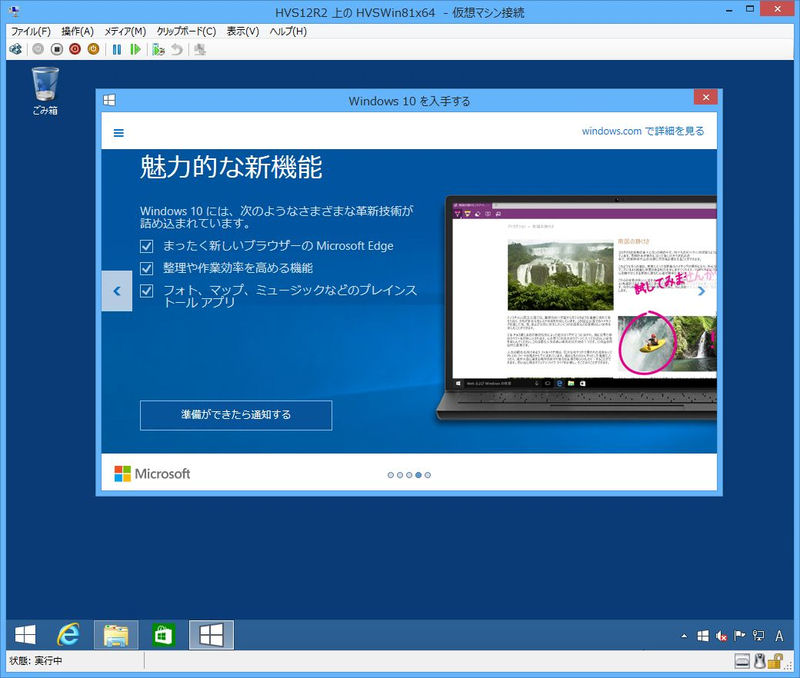Open Action Center flag tray icon
This screenshot has height=678, width=800.
(x=739, y=636)
